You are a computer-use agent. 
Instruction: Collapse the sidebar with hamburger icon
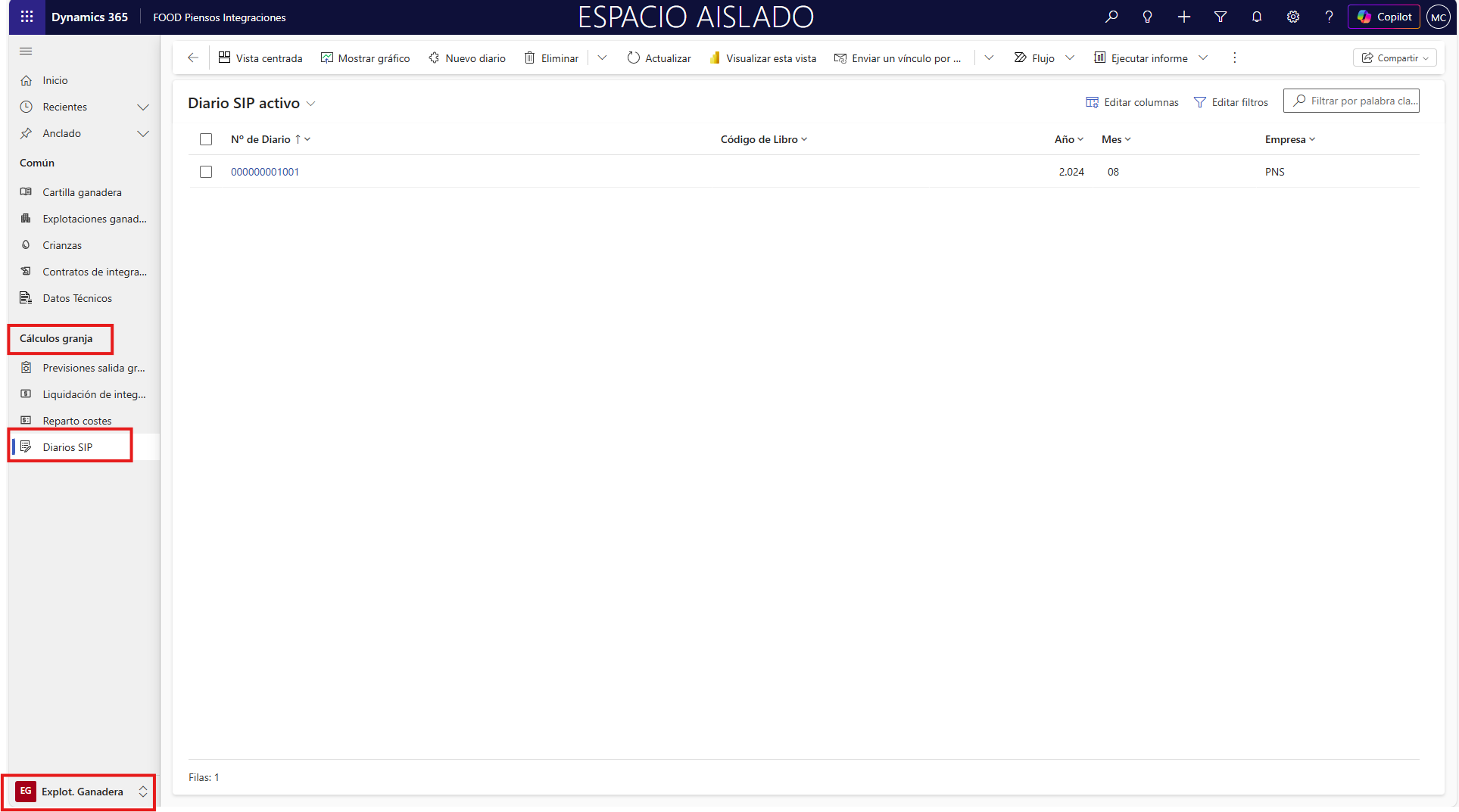click(26, 51)
